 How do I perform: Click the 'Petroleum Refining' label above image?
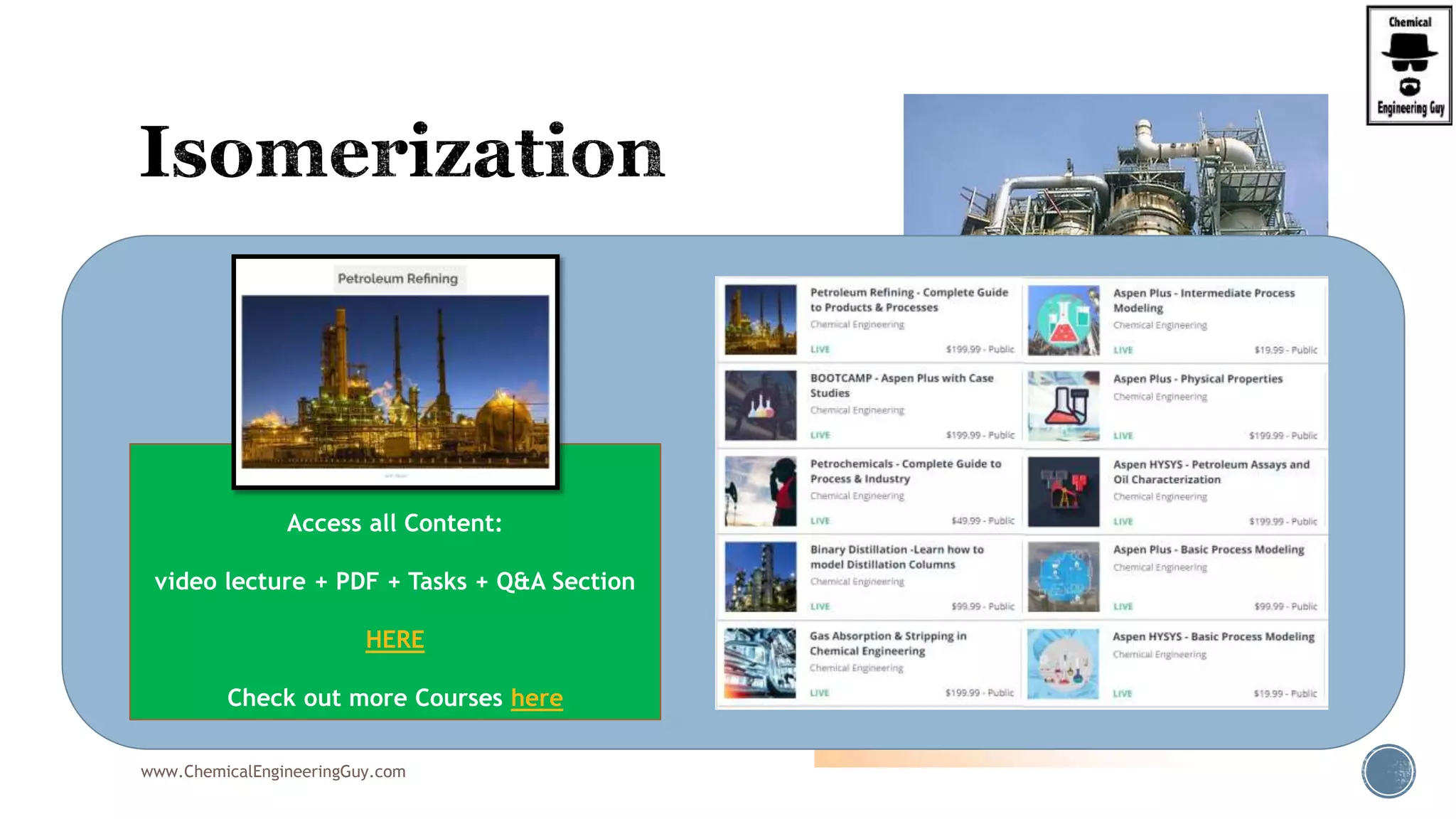[x=397, y=279]
